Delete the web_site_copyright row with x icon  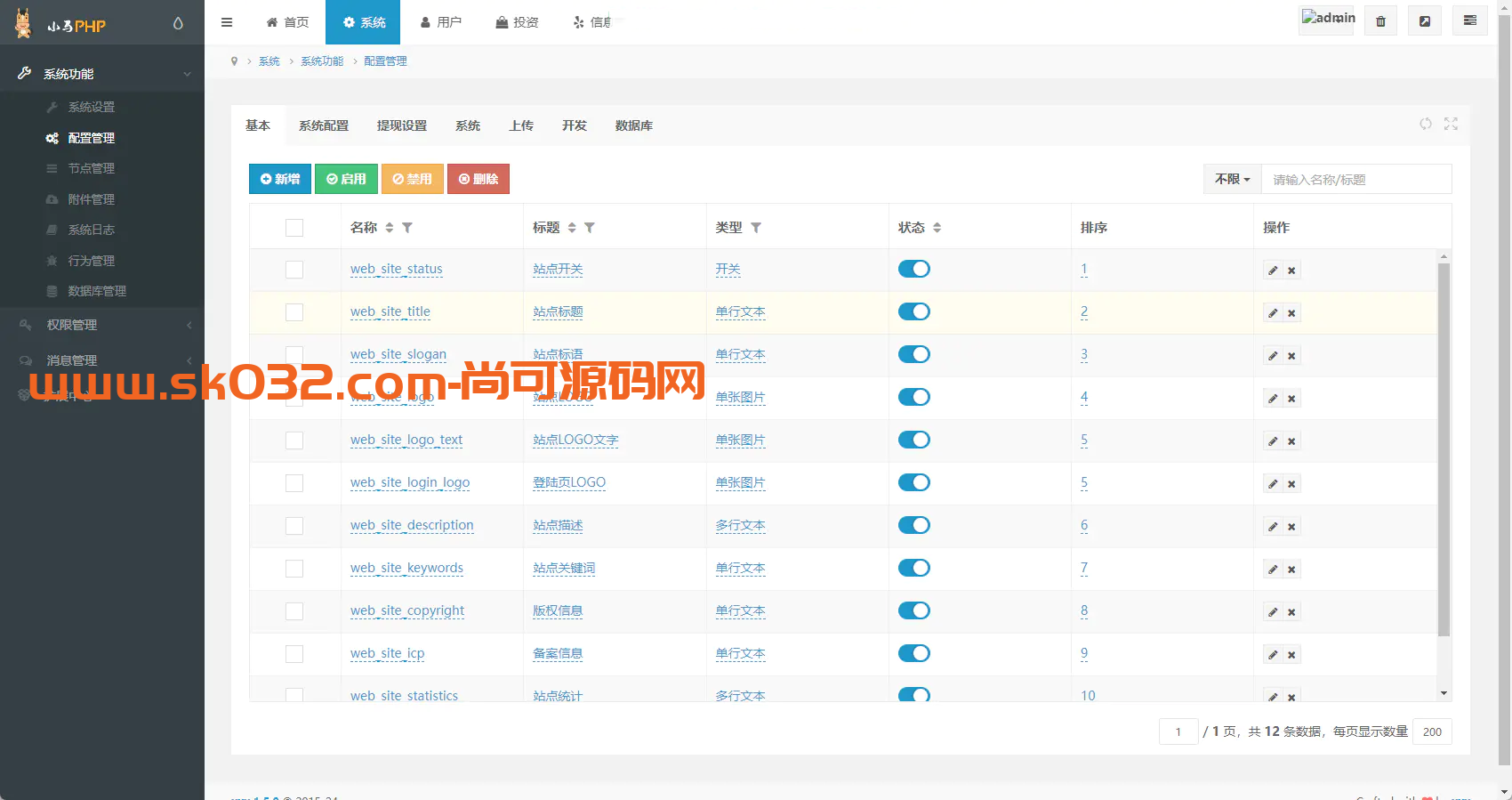pos(1291,612)
